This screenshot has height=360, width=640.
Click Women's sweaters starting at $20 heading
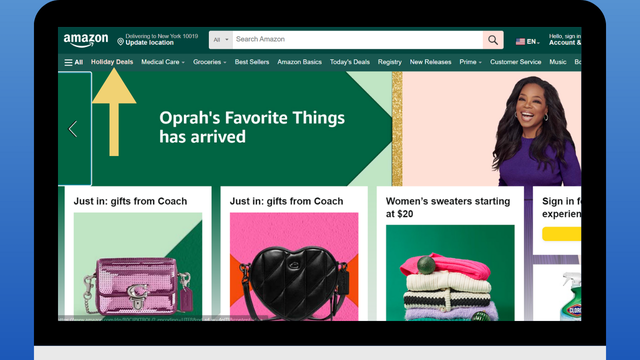[448, 207]
